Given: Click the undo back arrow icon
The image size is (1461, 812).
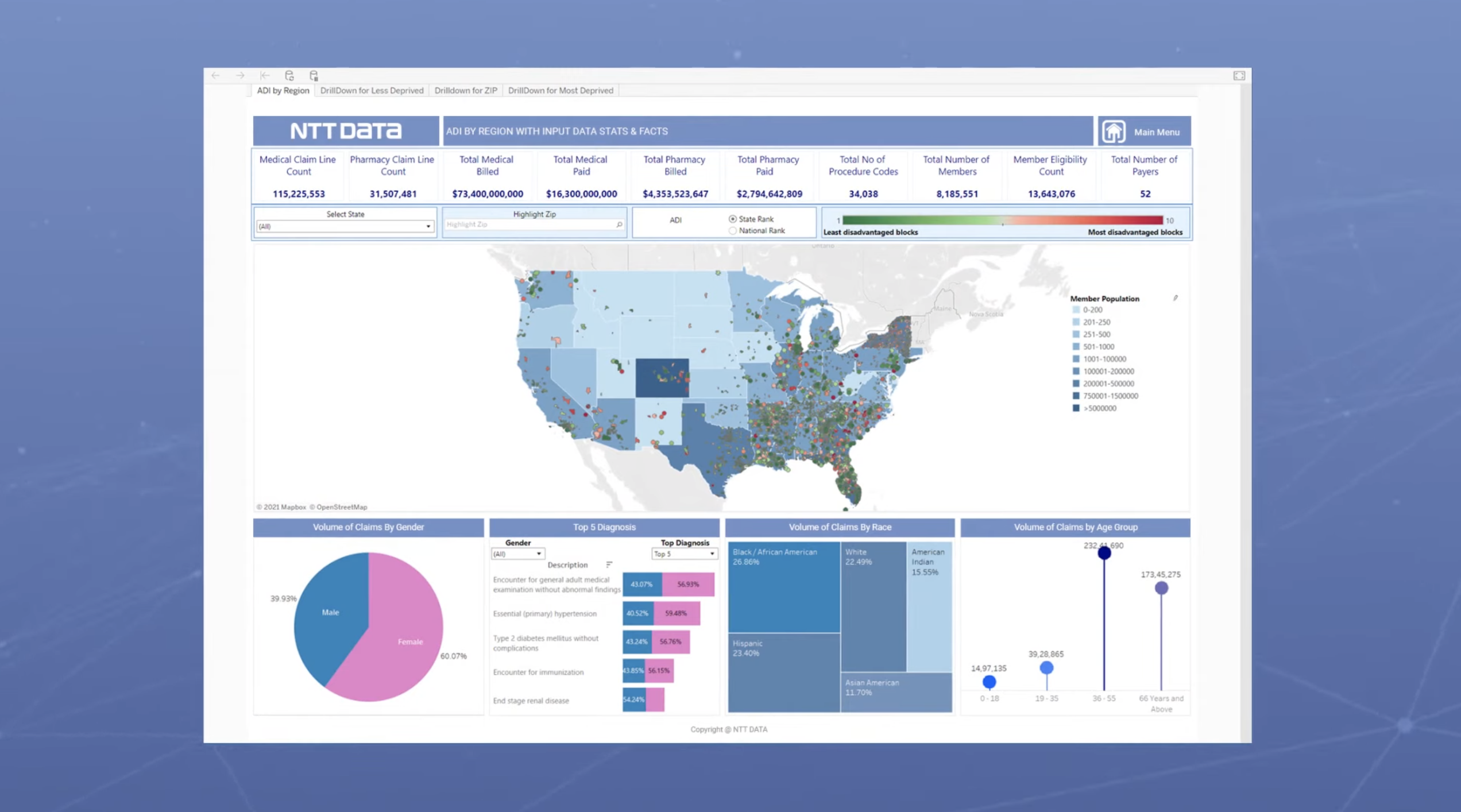Looking at the screenshot, I should pyautogui.click(x=215, y=76).
